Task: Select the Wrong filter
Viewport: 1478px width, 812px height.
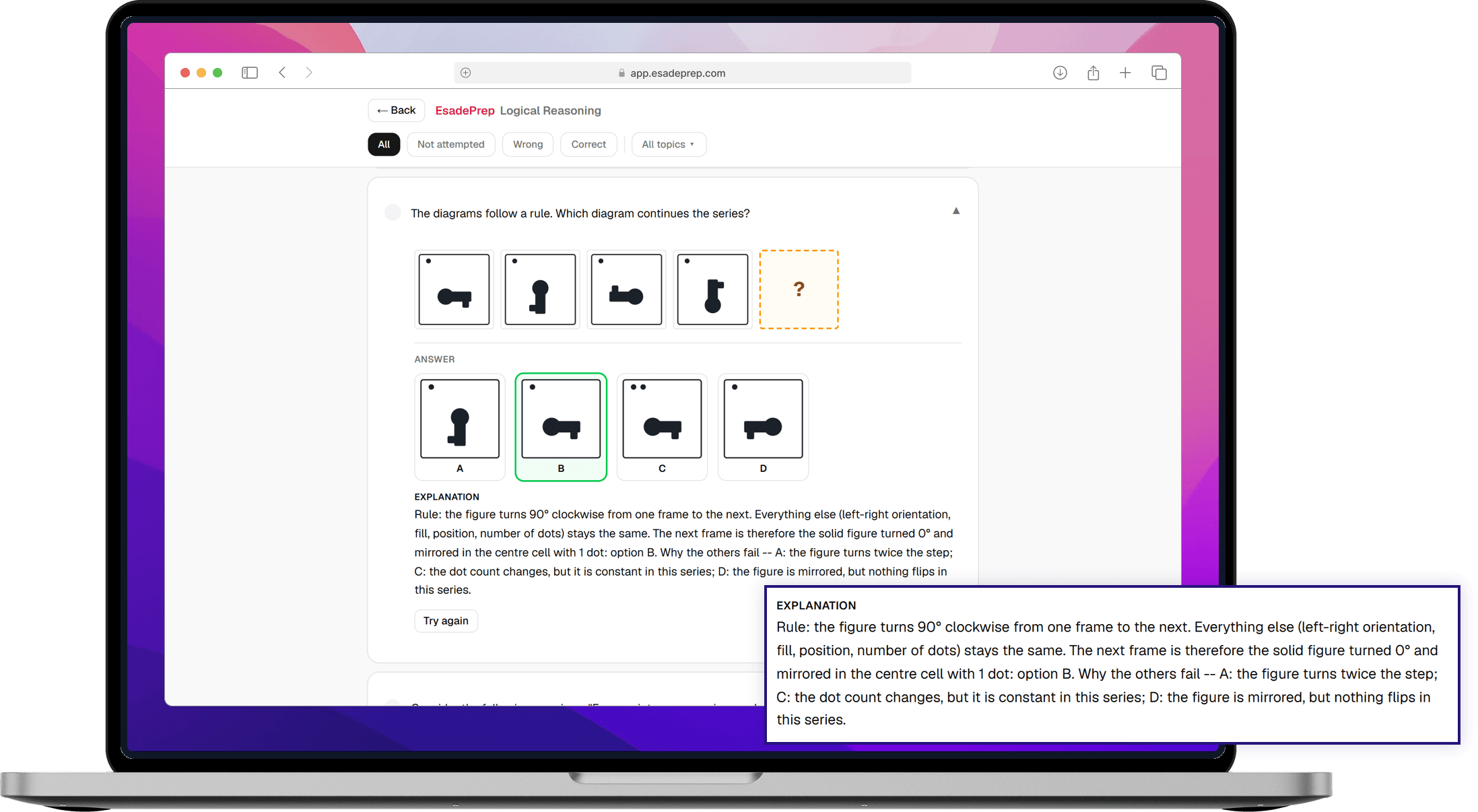Action: (528, 144)
